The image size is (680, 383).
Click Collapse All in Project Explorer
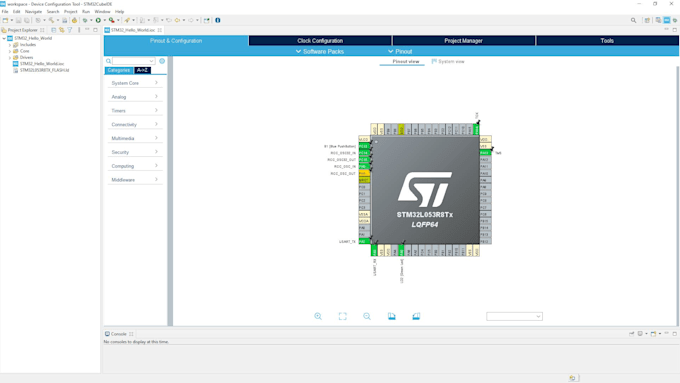click(54, 30)
